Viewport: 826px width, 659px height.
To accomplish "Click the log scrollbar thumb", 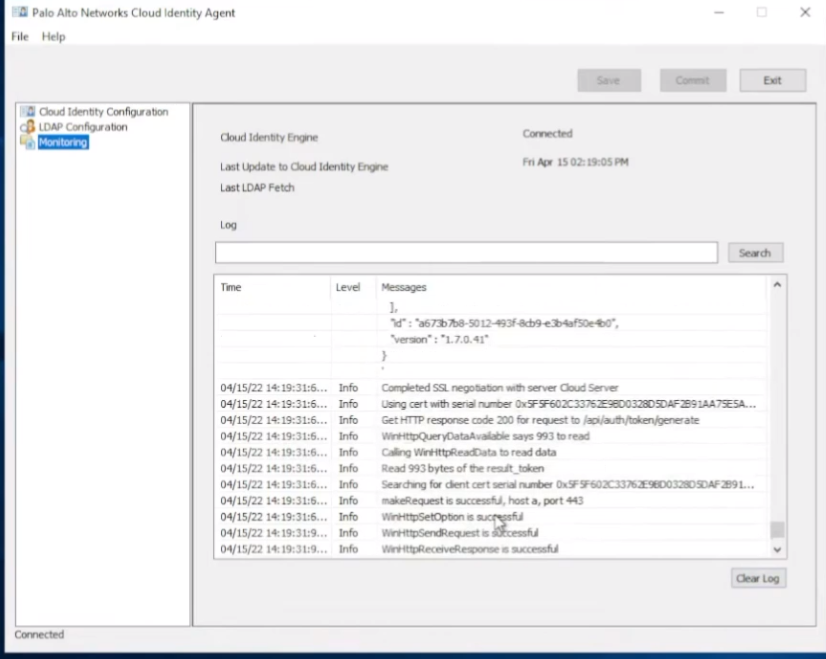I will pos(777,529).
